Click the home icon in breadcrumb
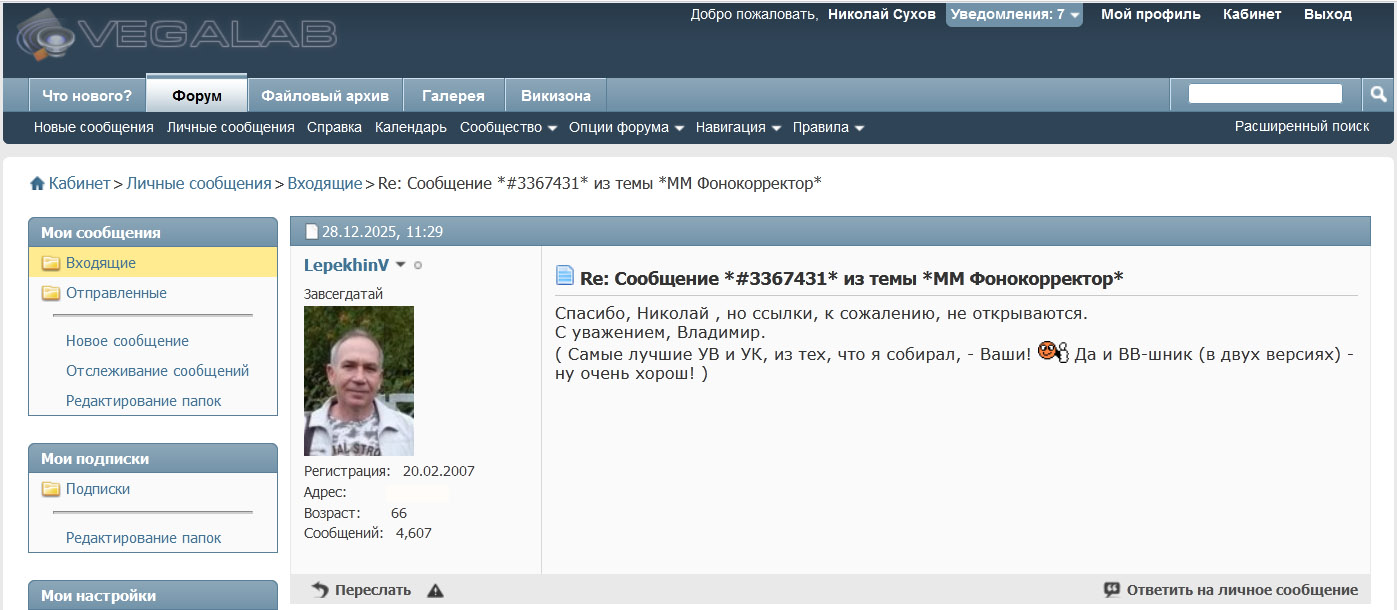 [37, 184]
